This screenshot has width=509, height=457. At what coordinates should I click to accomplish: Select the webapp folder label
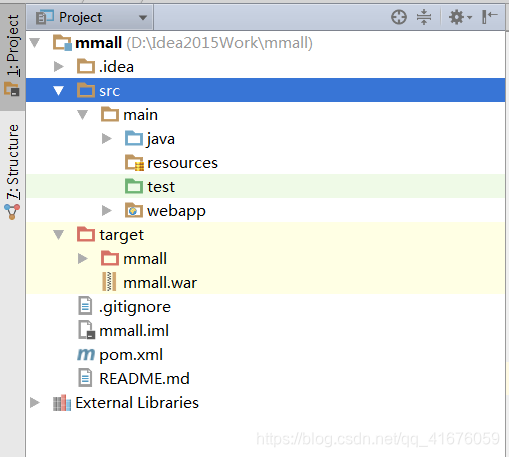point(176,212)
